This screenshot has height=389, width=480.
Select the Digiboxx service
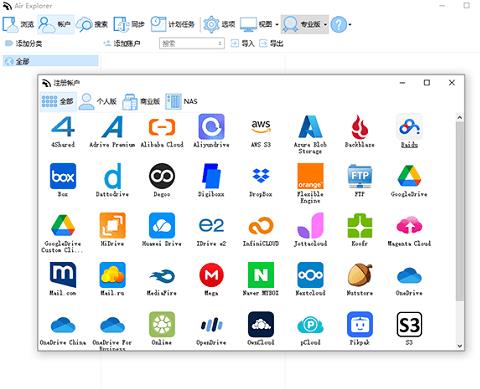(x=211, y=180)
